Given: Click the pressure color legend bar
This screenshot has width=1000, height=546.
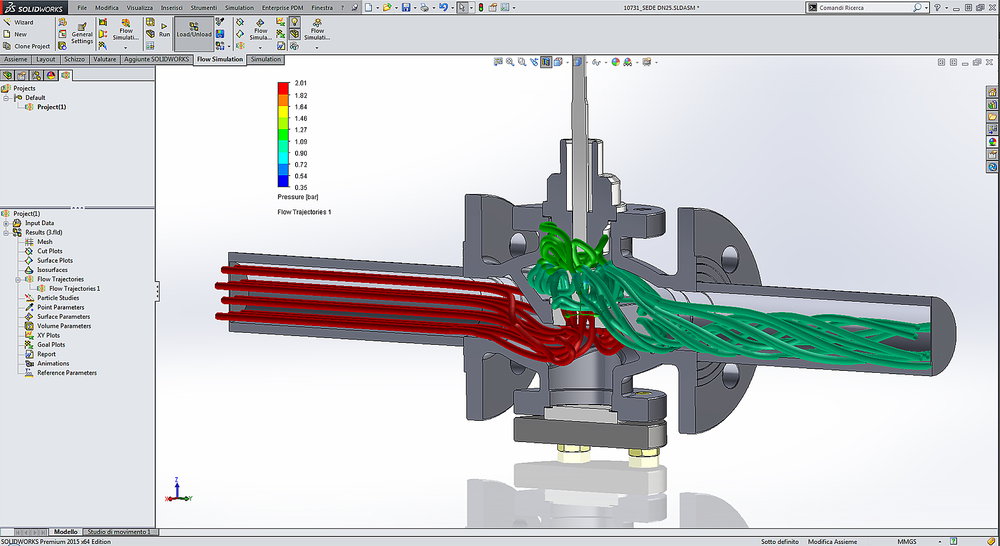Looking at the screenshot, I should tap(283, 134).
